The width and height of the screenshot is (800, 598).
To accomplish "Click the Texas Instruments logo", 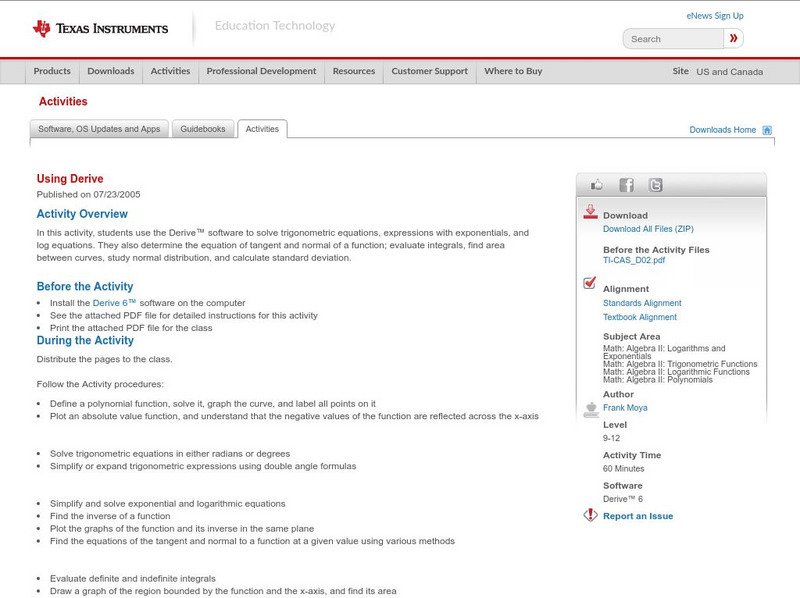I will coord(100,29).
